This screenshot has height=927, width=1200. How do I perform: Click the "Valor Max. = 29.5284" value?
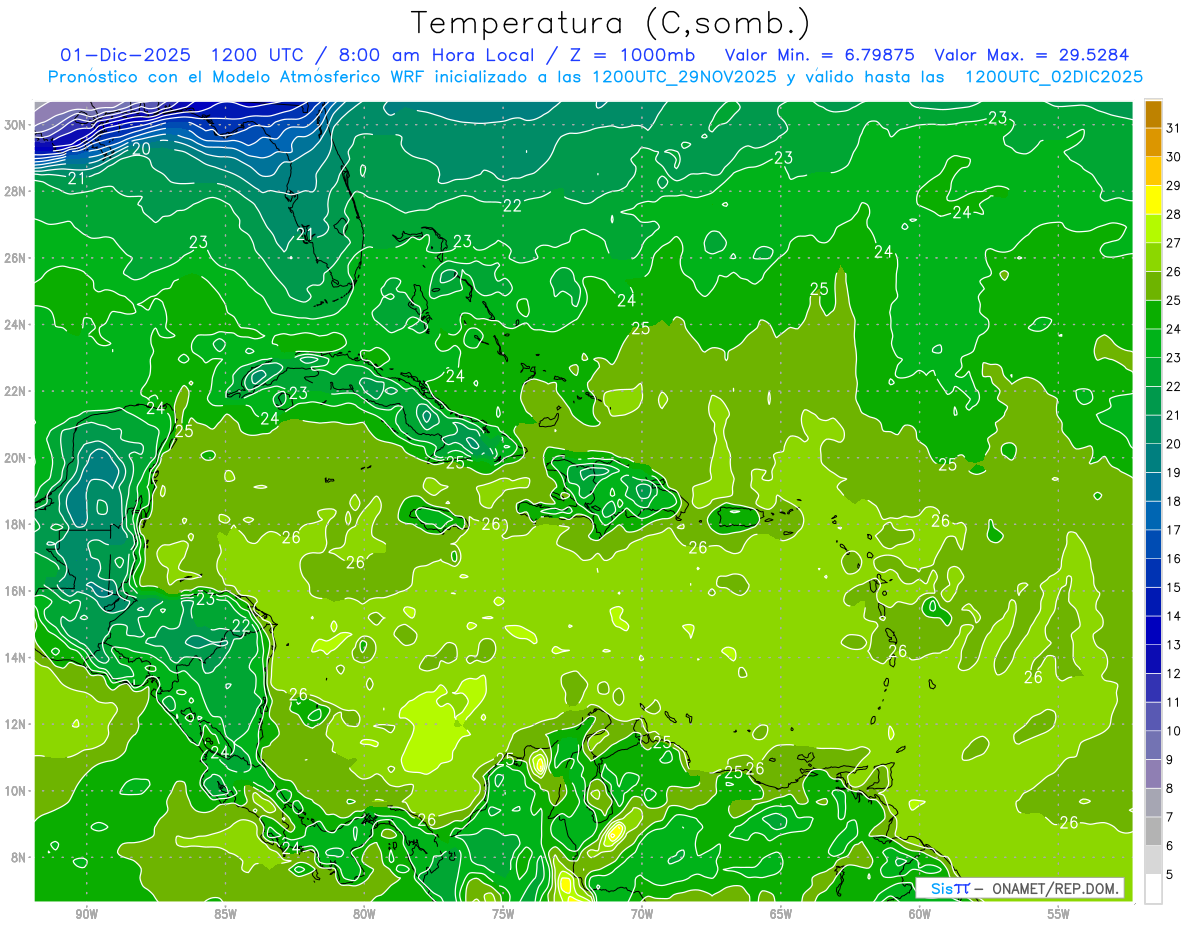pyautogui.click(x=1030, y=55)
